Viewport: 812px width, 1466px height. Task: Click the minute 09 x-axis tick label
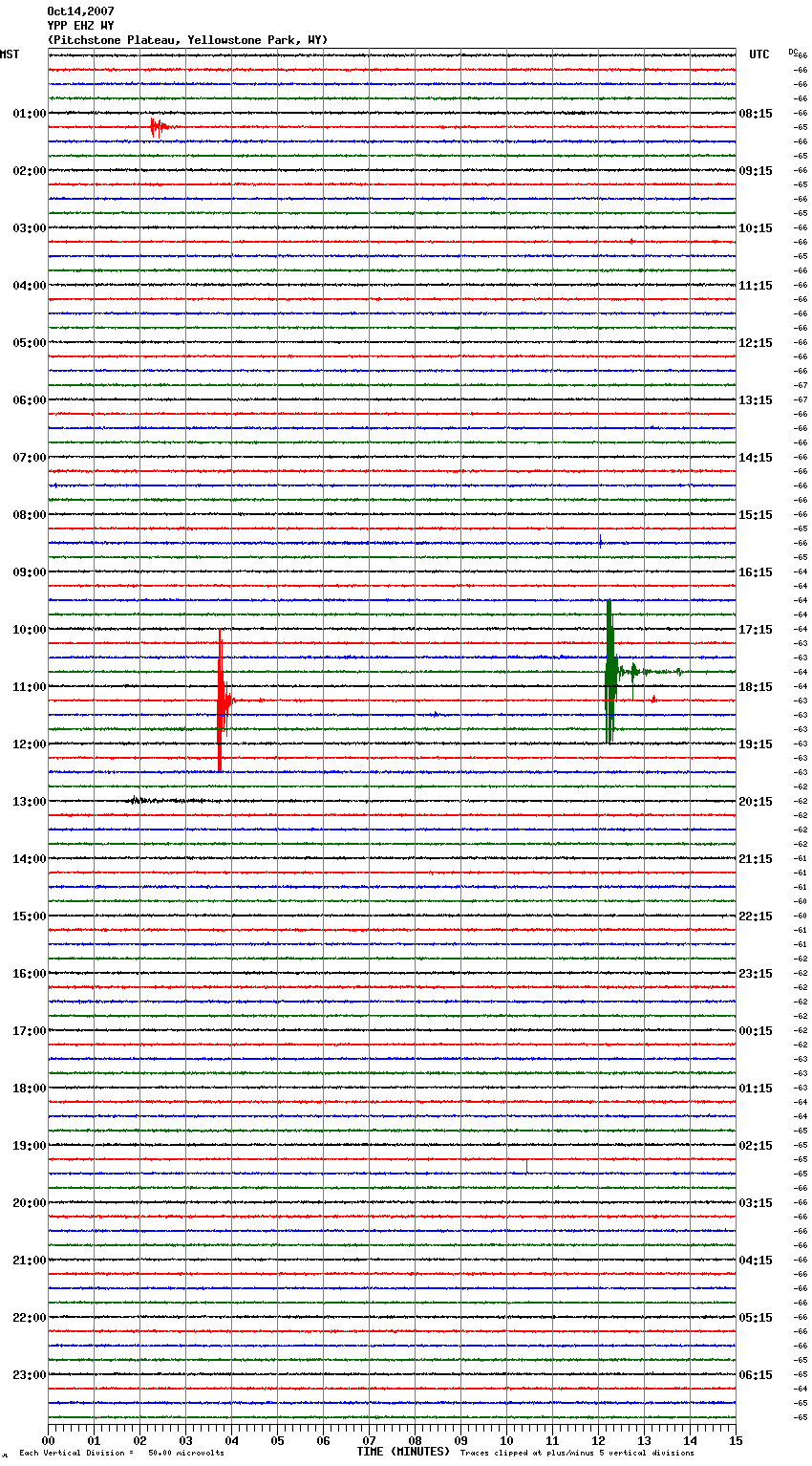click(x=460, y=1440)
